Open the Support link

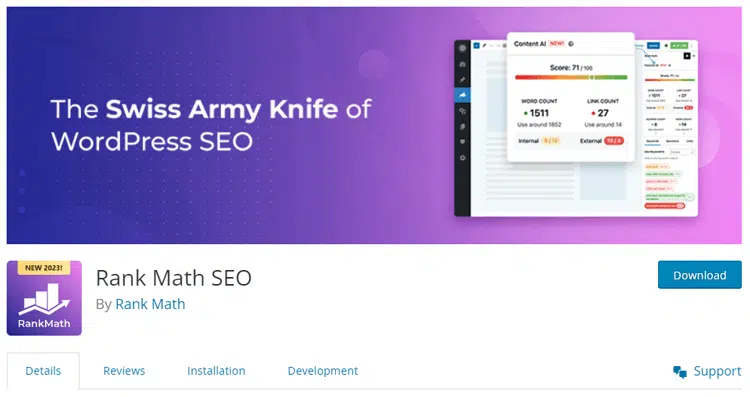(x=717, y=371)
